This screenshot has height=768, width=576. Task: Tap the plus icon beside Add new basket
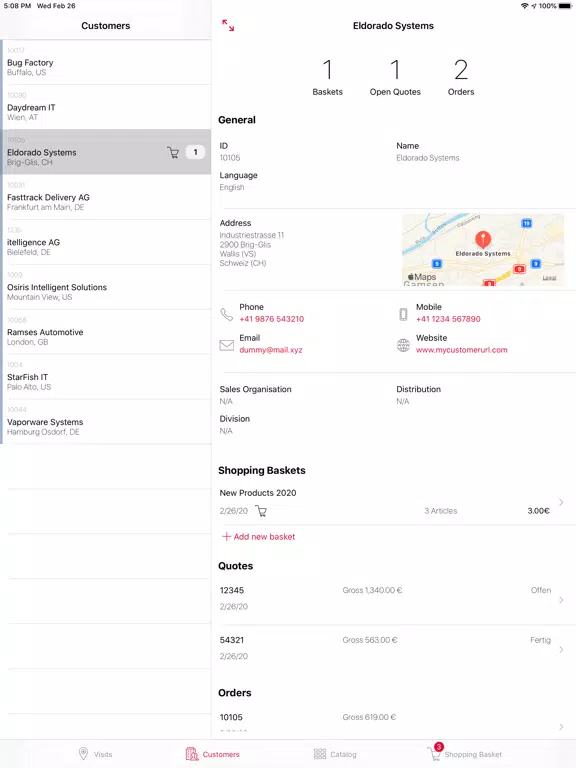coord(226,536)
